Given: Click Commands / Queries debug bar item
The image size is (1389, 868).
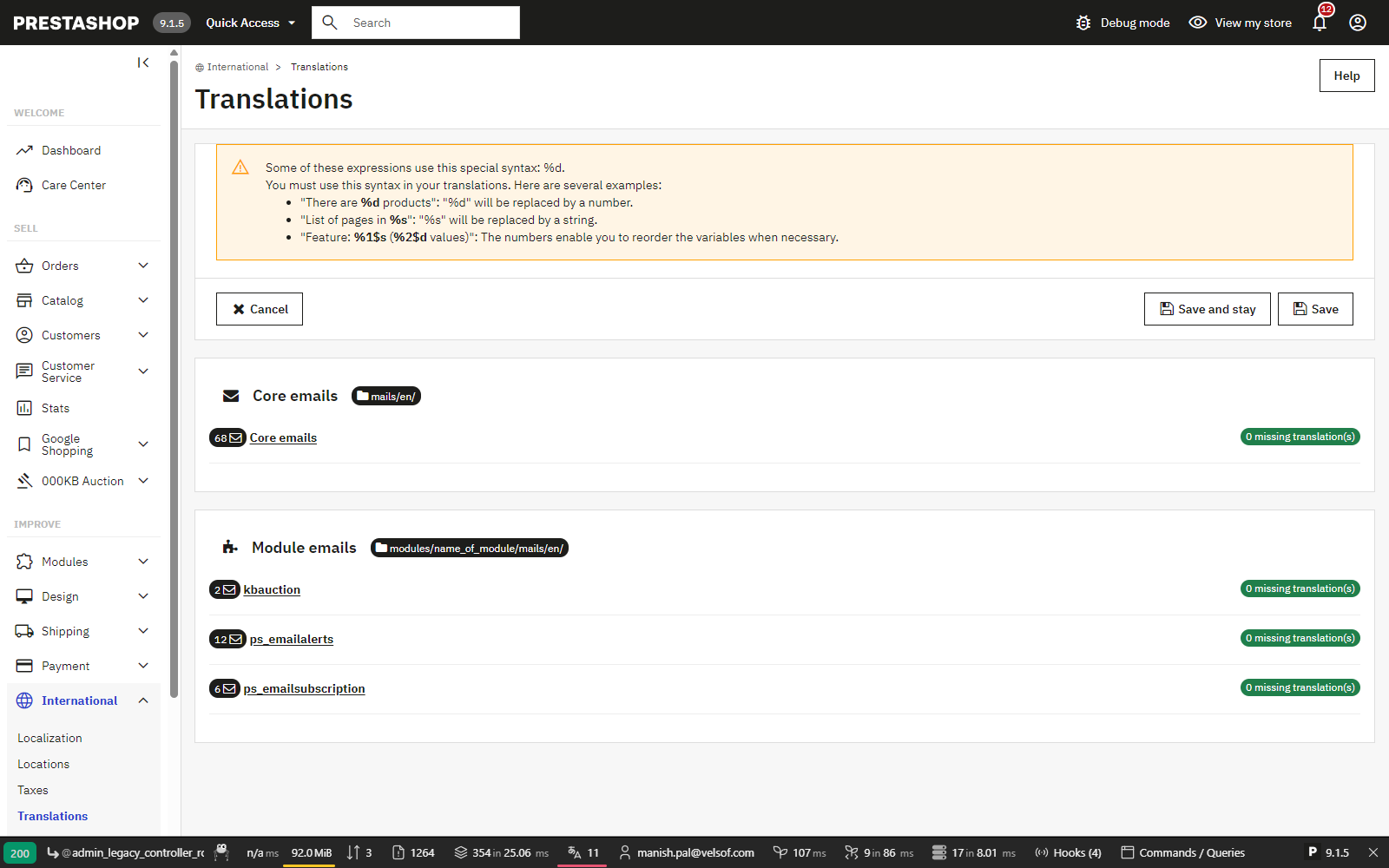Looking at the screenshot, I should [x=1182, y=853].
